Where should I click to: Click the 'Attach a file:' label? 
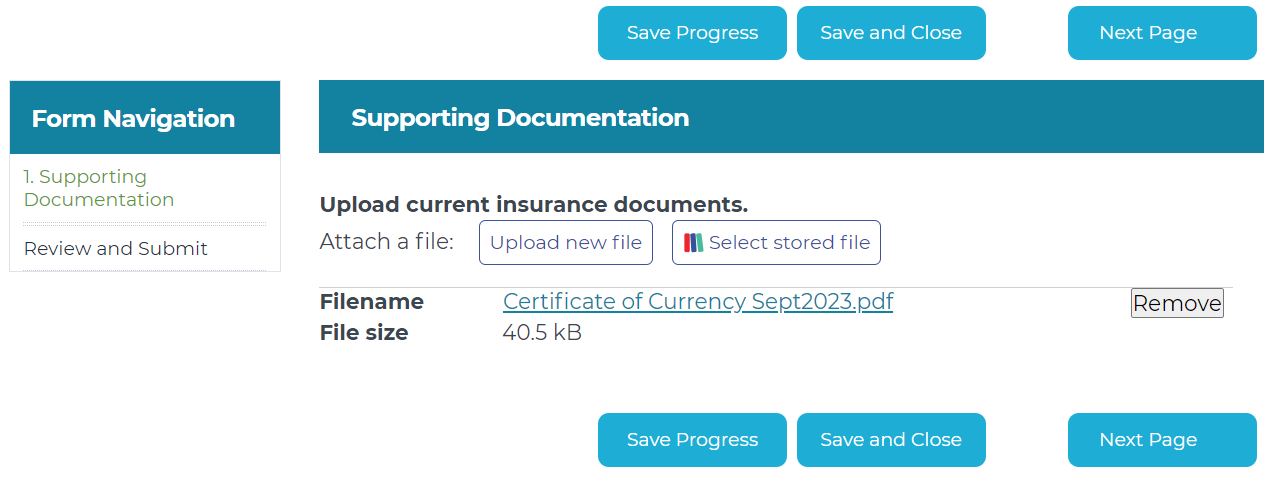(x=387, y=242)
